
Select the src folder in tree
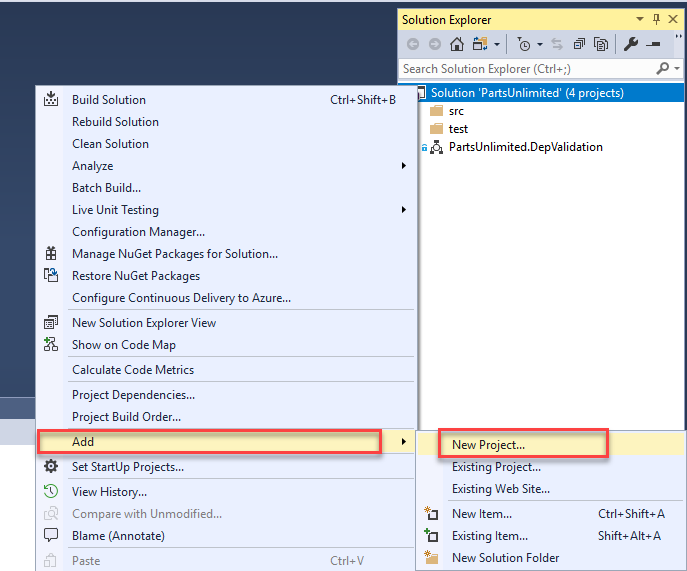(456, 111)
